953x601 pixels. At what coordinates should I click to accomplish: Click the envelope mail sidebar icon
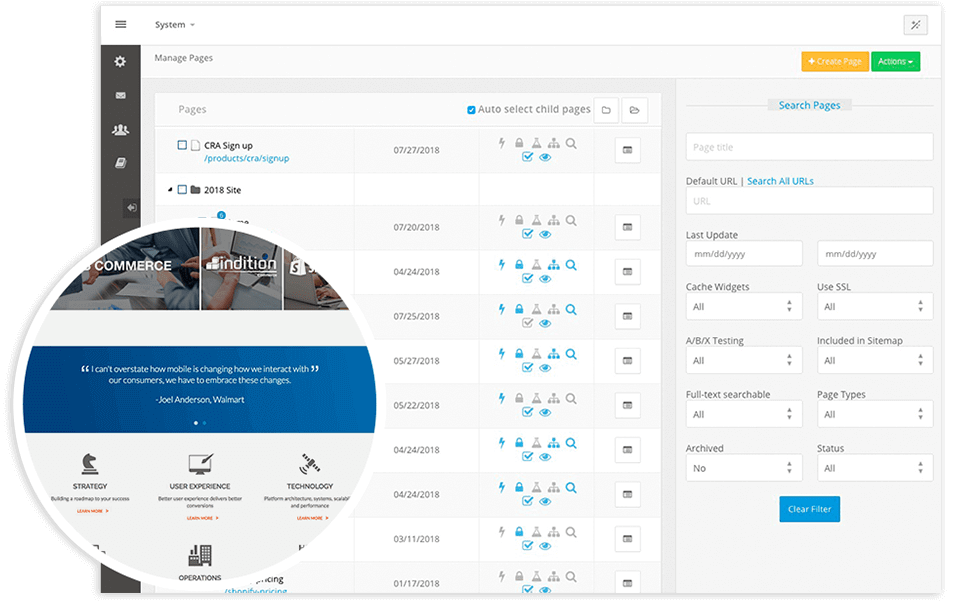pyautogui.click(x=121, y=96)
